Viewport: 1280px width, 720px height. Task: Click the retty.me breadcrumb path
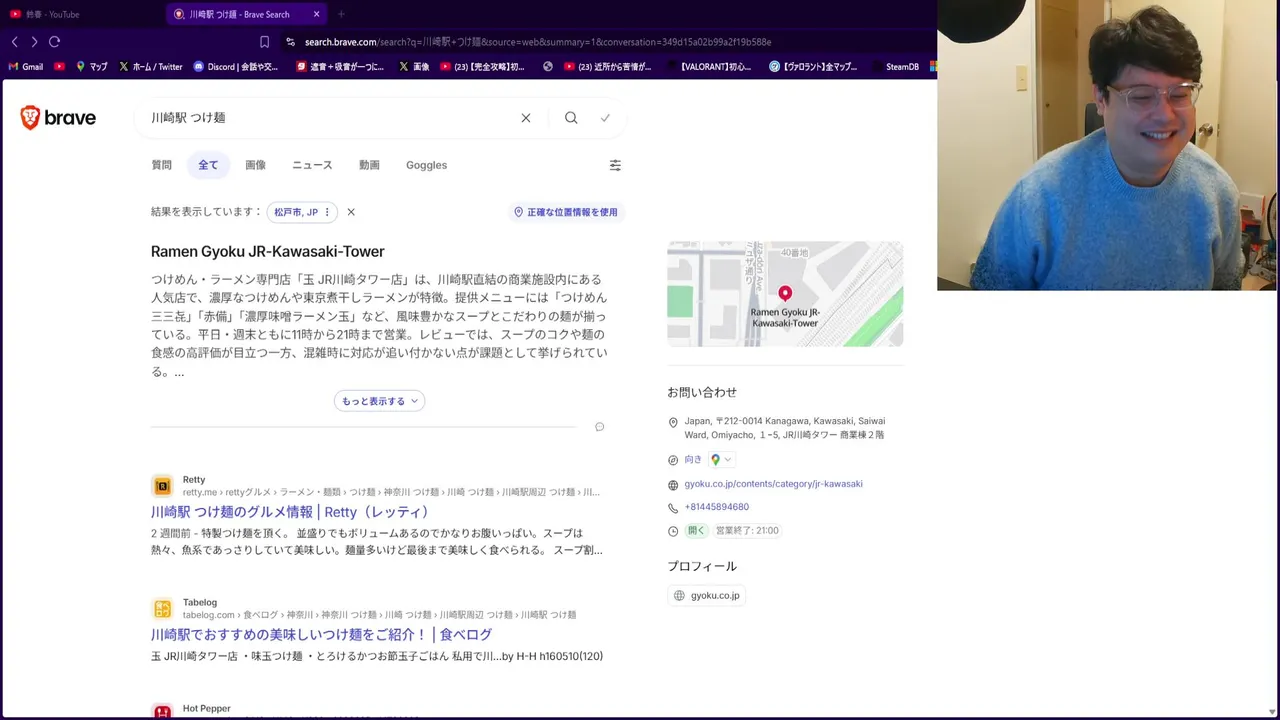pyautogui.click(x=391, y=492)
